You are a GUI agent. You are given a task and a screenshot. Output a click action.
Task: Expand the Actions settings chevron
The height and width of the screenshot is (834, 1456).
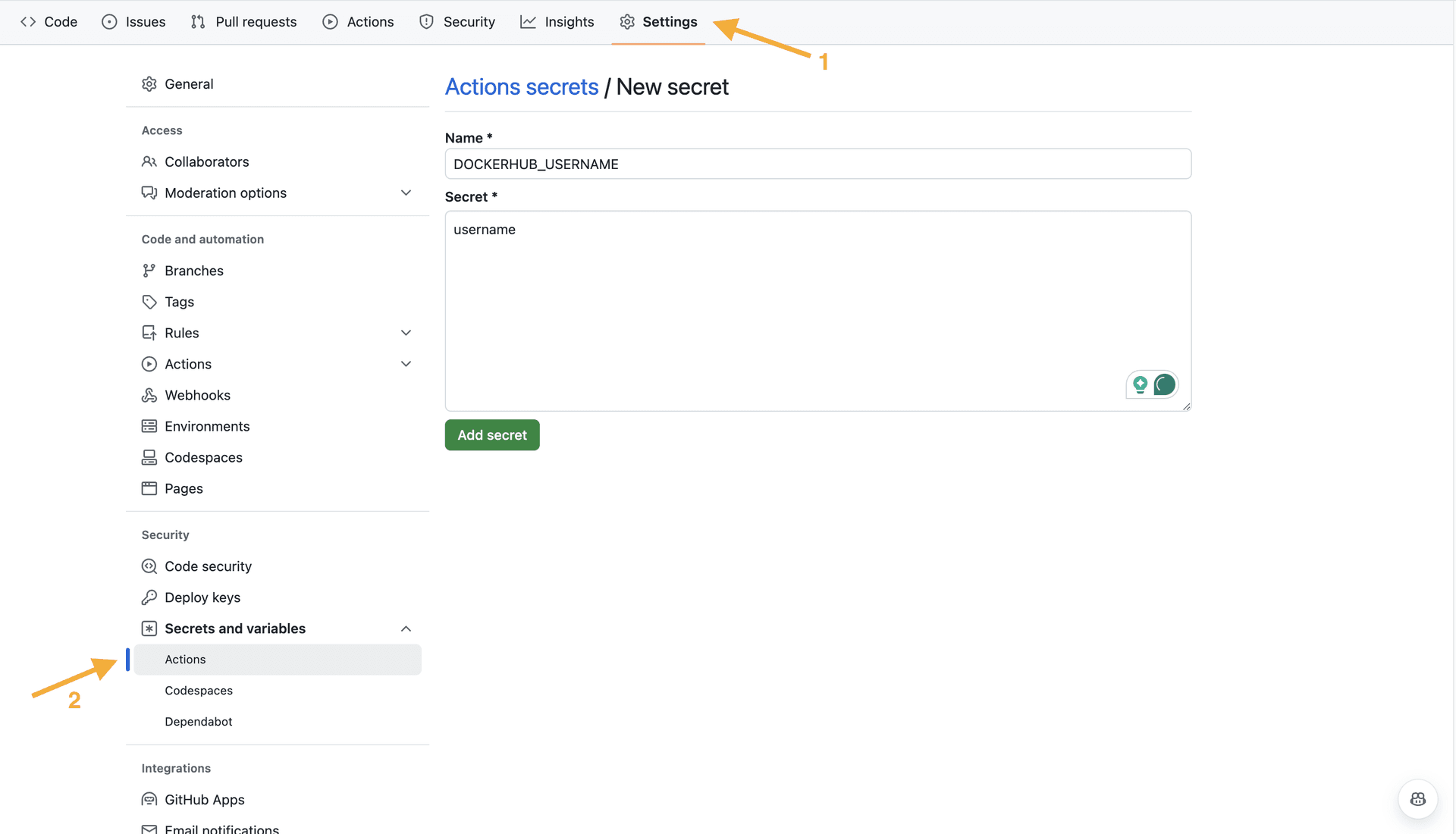point(406,364)
